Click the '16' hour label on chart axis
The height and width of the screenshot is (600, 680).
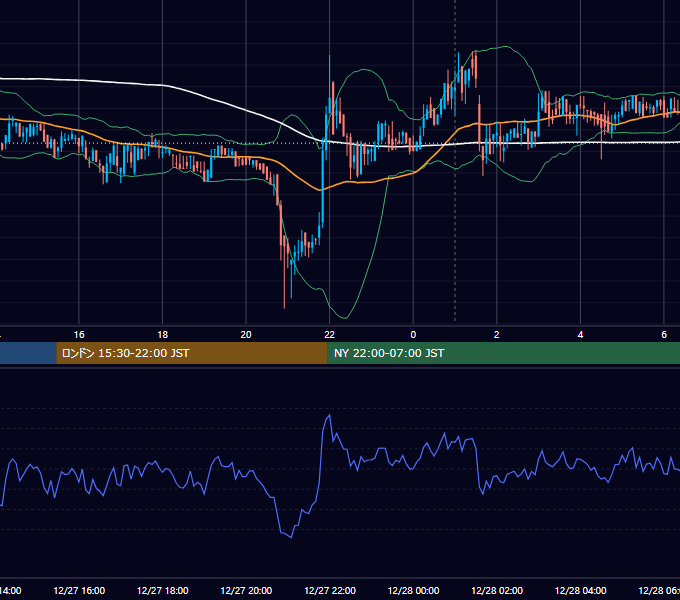click(79, 335)
